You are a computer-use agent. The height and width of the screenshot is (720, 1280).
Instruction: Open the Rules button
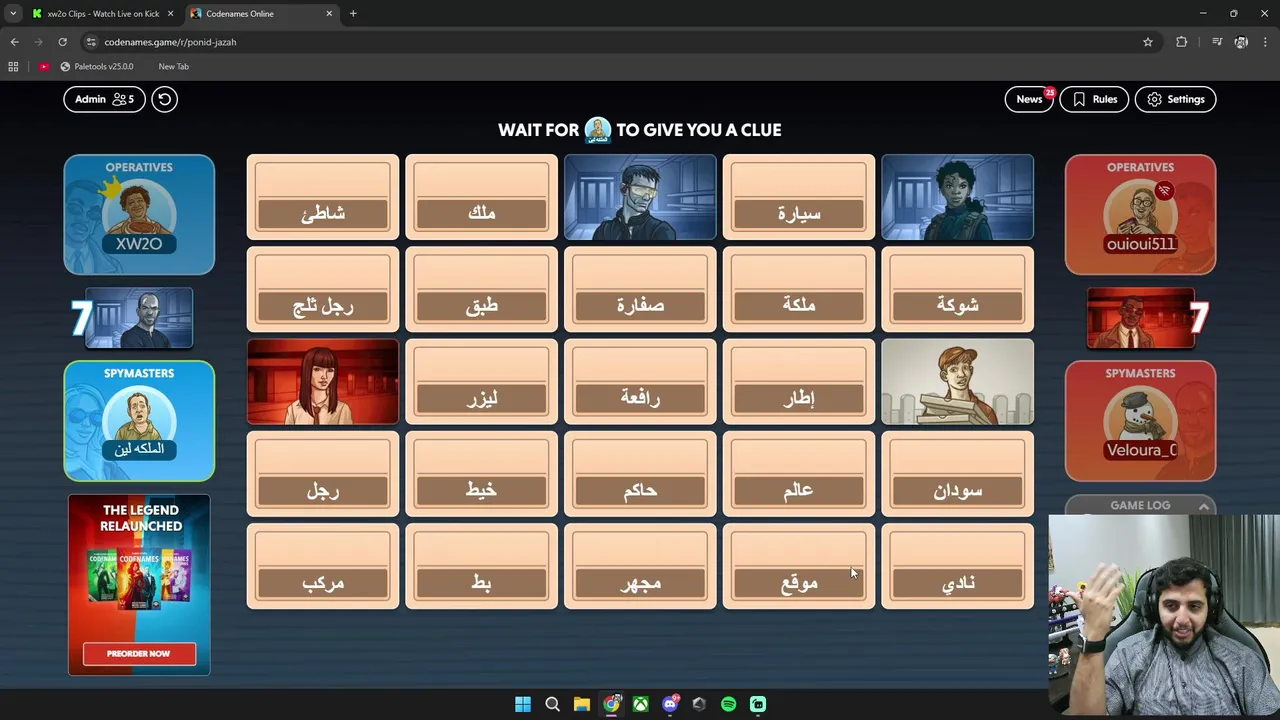(1094, 99)
